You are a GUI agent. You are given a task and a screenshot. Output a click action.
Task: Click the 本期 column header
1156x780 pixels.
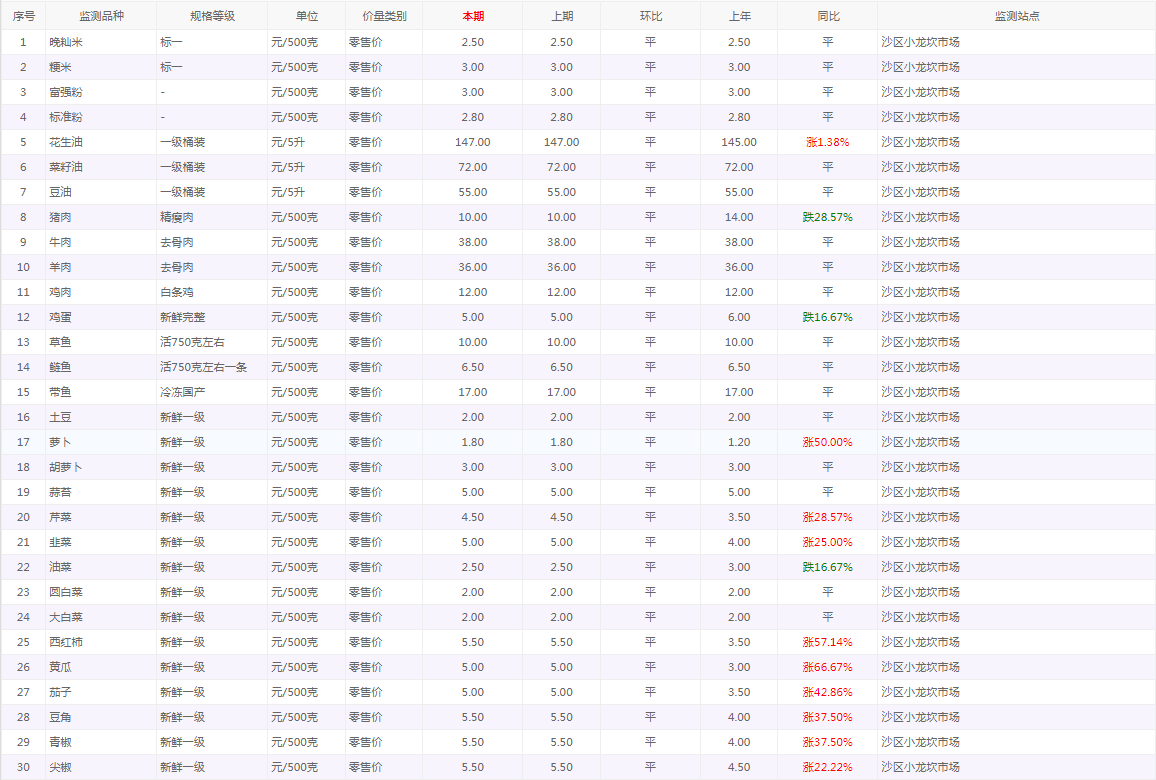[472, 16]
